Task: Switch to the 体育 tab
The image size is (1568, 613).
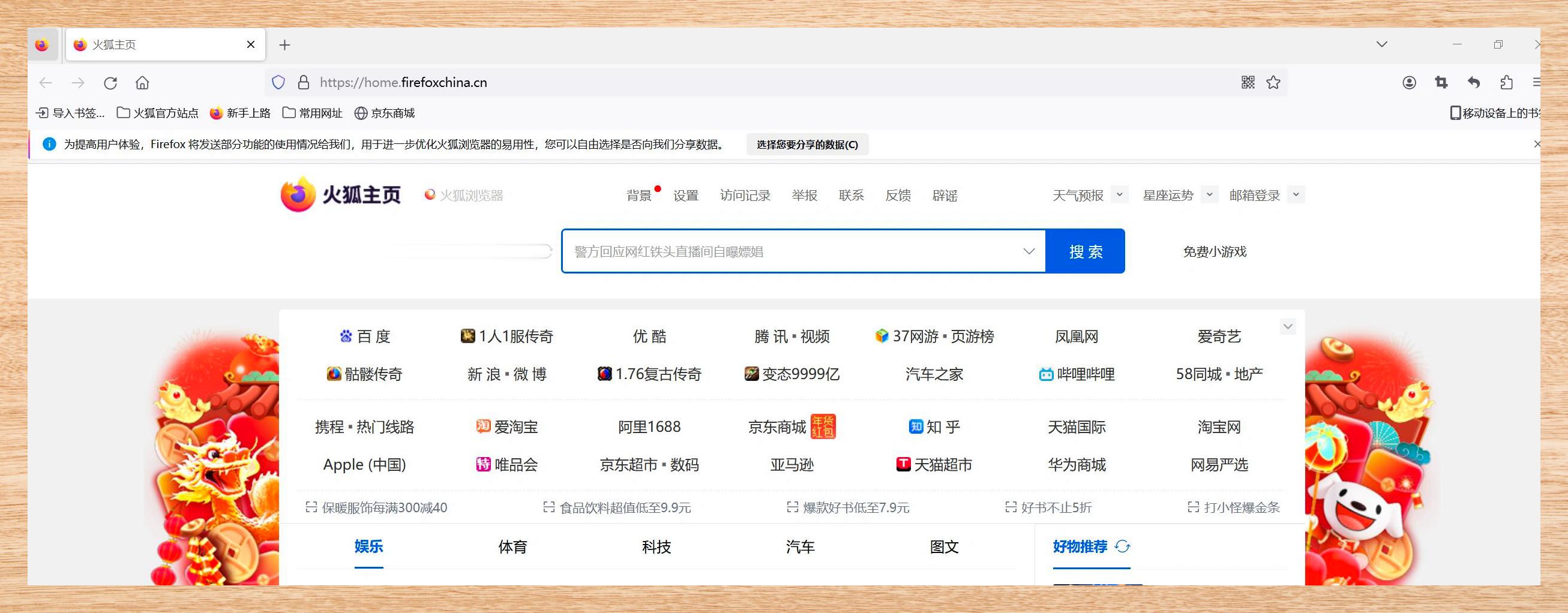Action: (x=512, y=546)
